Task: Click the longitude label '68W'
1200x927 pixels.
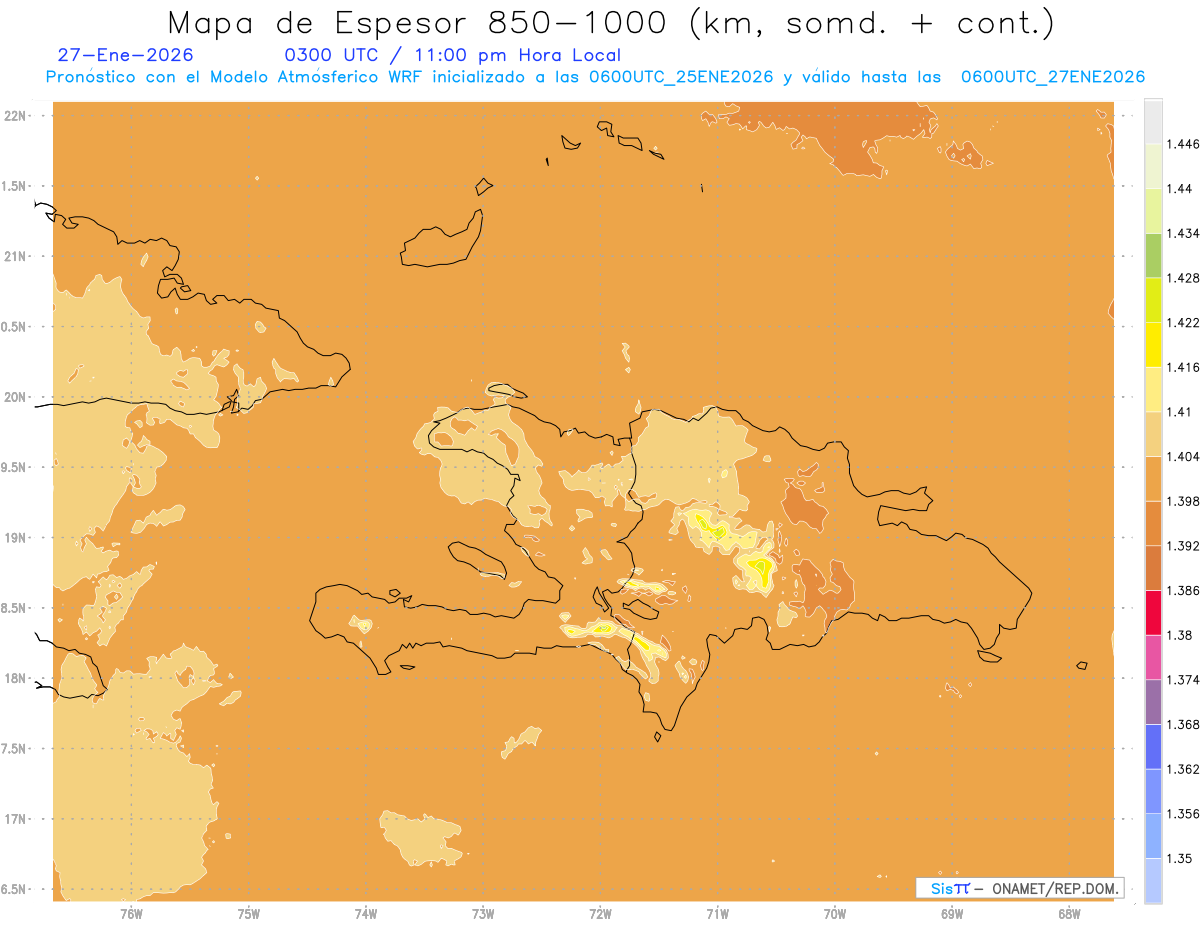Action: point(1069,913)
